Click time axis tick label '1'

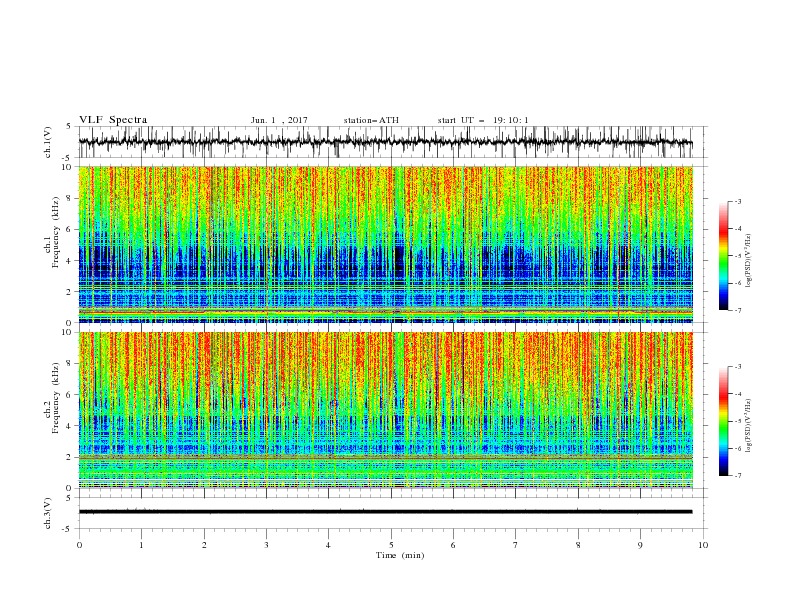click(141, 545)
